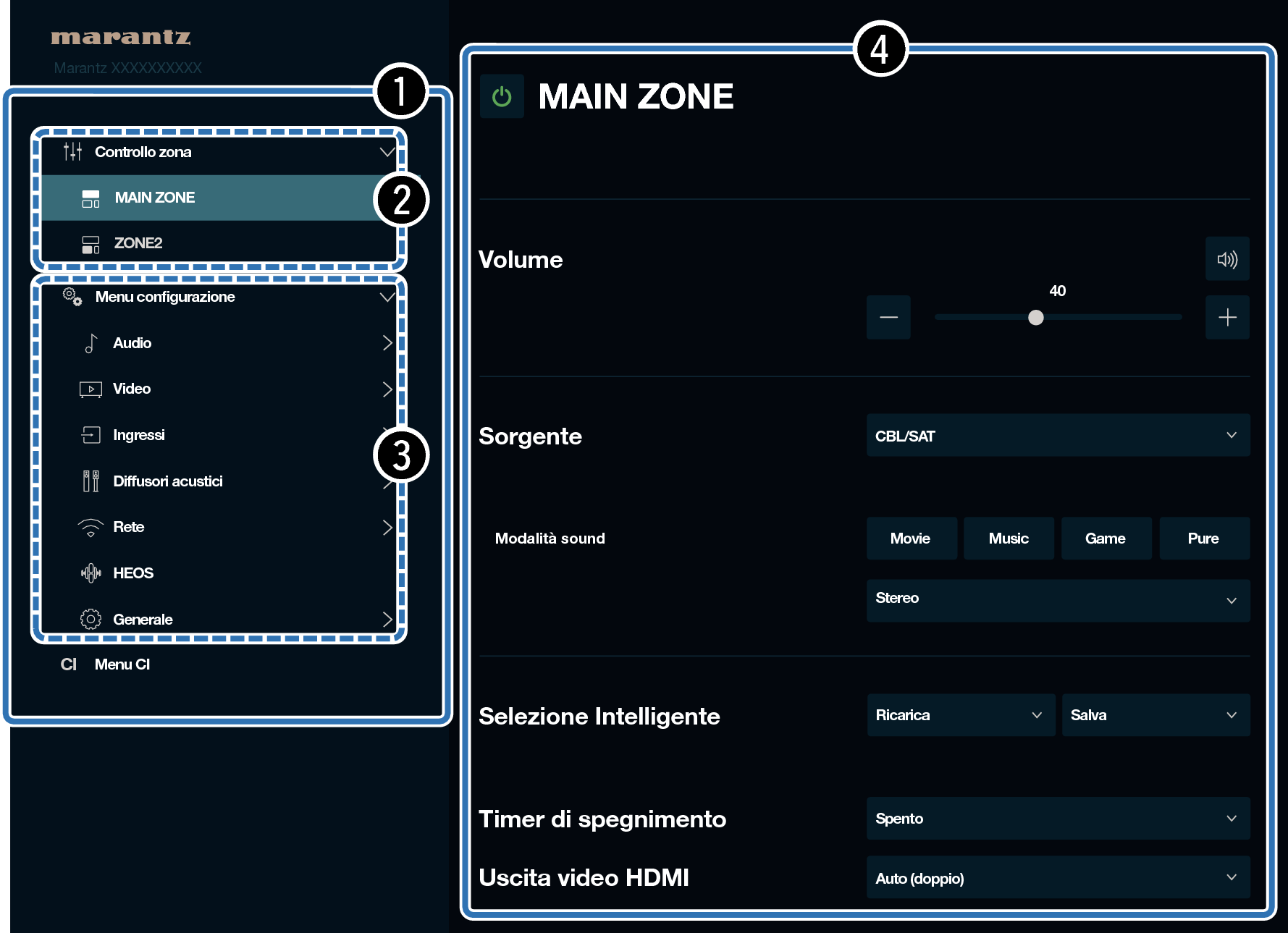Click the Rete Wi-Fi icon
This screenshot has height=933, width=1288.
[x=91, y=528]
